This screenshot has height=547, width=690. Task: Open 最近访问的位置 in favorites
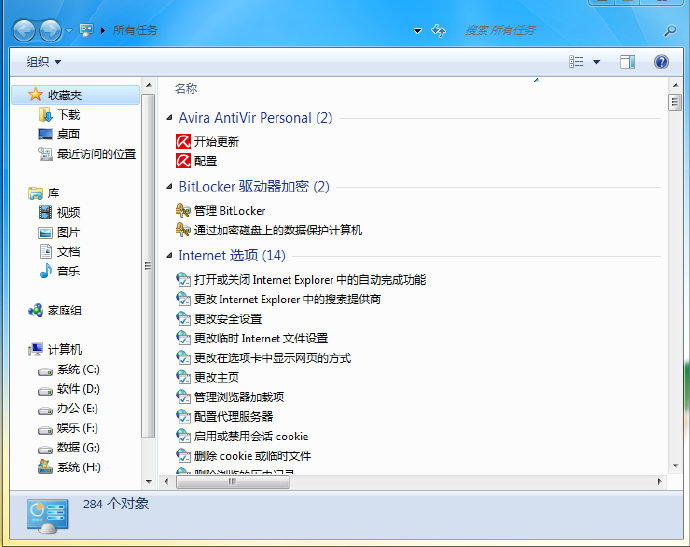coord(87,154)
